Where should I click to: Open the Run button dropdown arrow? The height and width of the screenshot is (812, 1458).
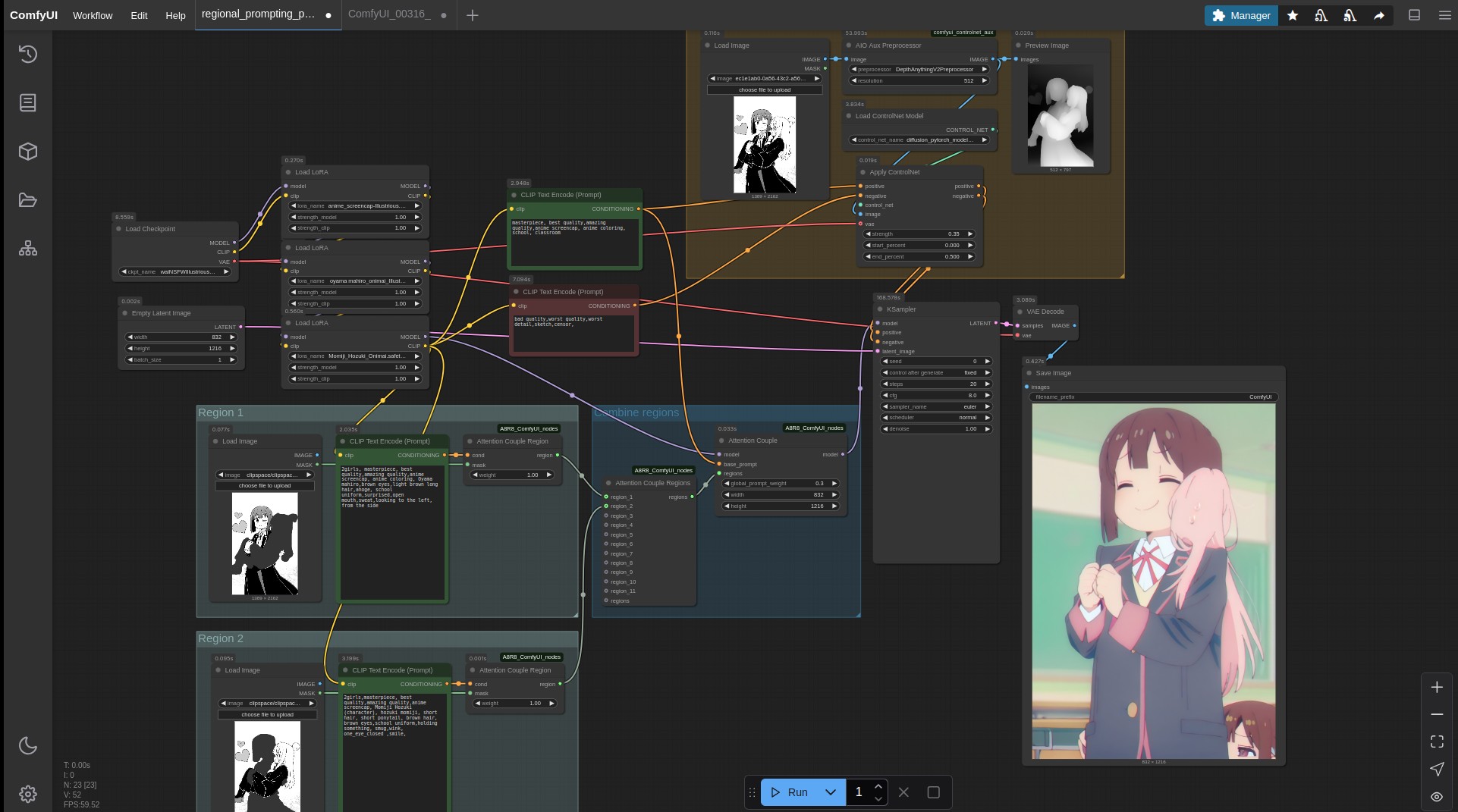click(831, 792)
